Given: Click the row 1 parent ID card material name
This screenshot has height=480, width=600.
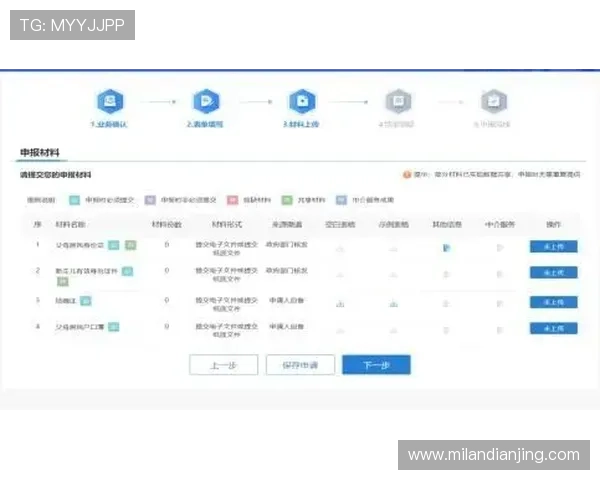Looking at the screenshot, I should pyautogui.click(x=80, y=245).
